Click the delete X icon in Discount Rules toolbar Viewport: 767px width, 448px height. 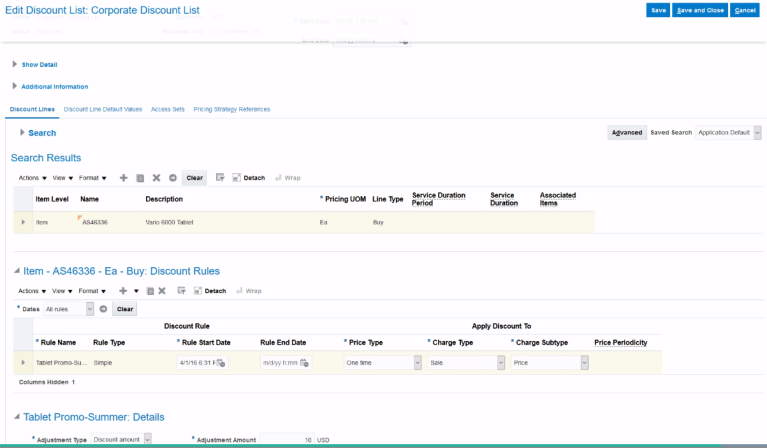[x=161, y=291]
